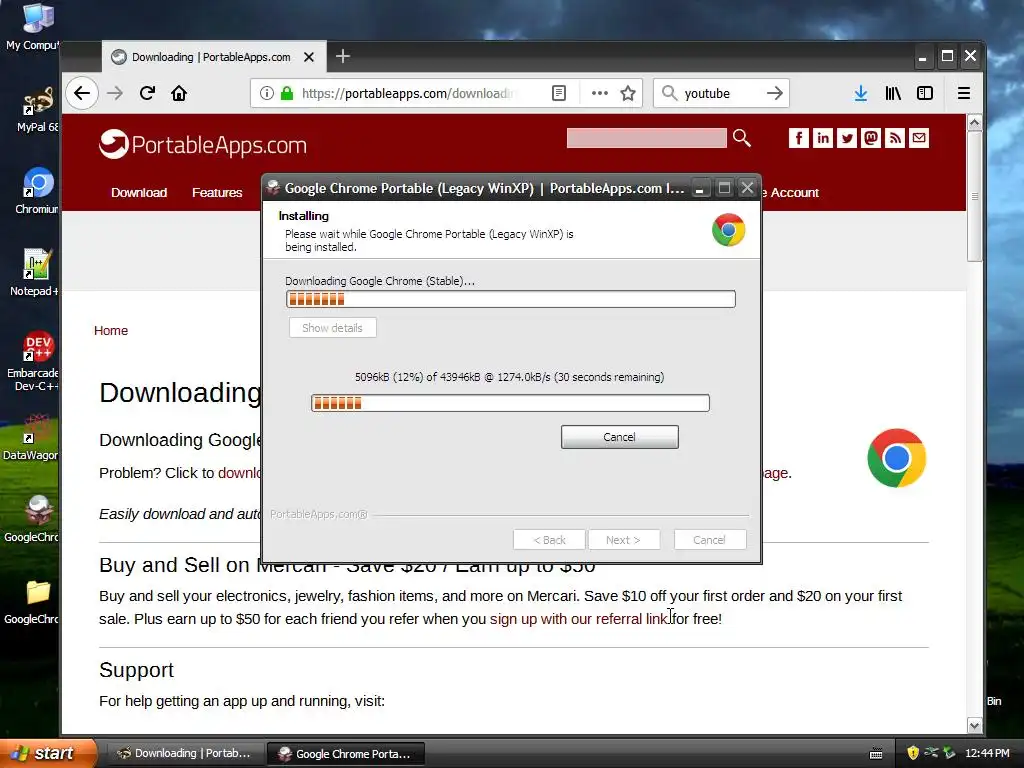Screen dimensions: 1024x768
Task: Open the Library bookmarks icon
Action: (893, 93)
